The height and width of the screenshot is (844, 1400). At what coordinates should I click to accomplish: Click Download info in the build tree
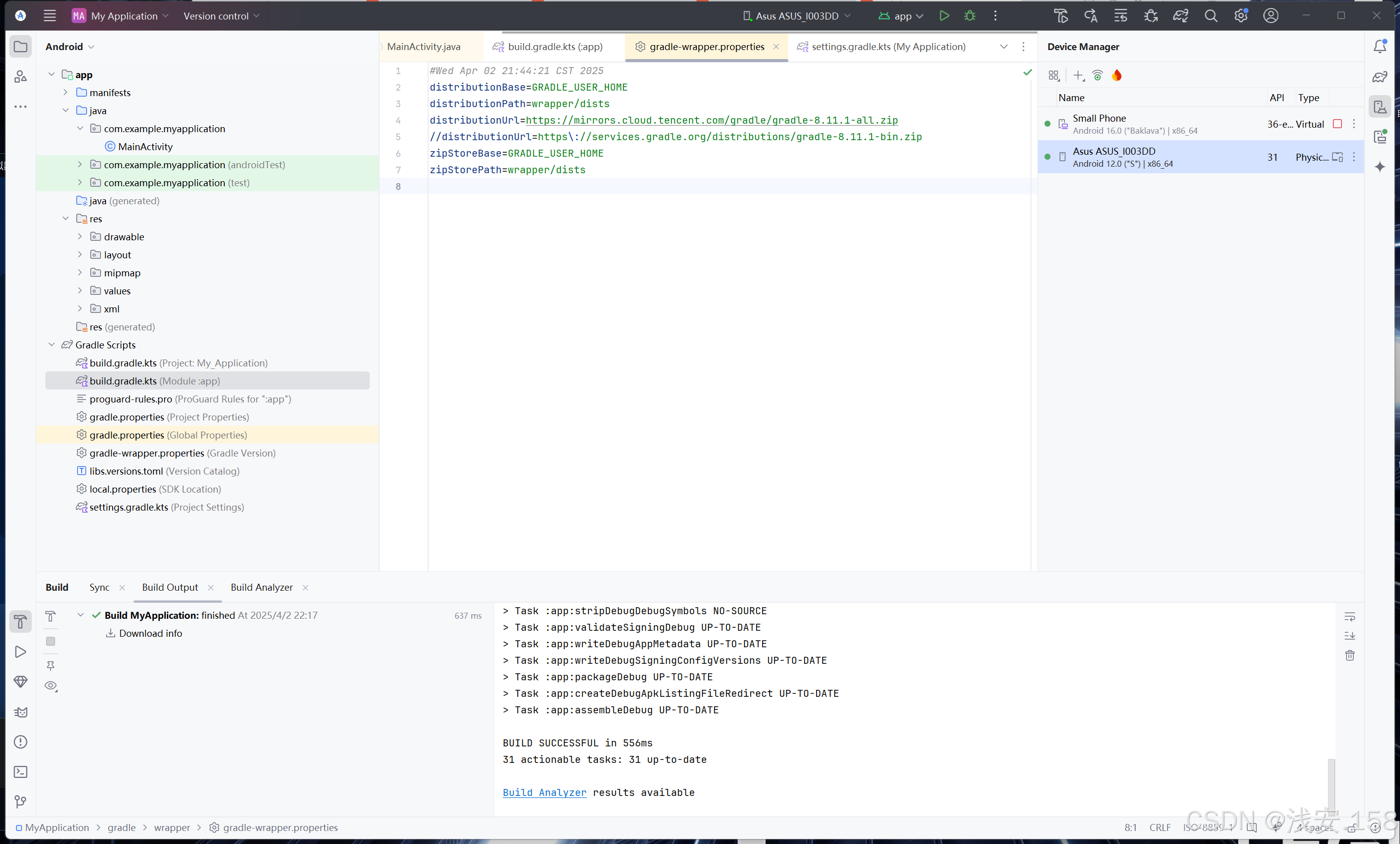coord(150,633)
